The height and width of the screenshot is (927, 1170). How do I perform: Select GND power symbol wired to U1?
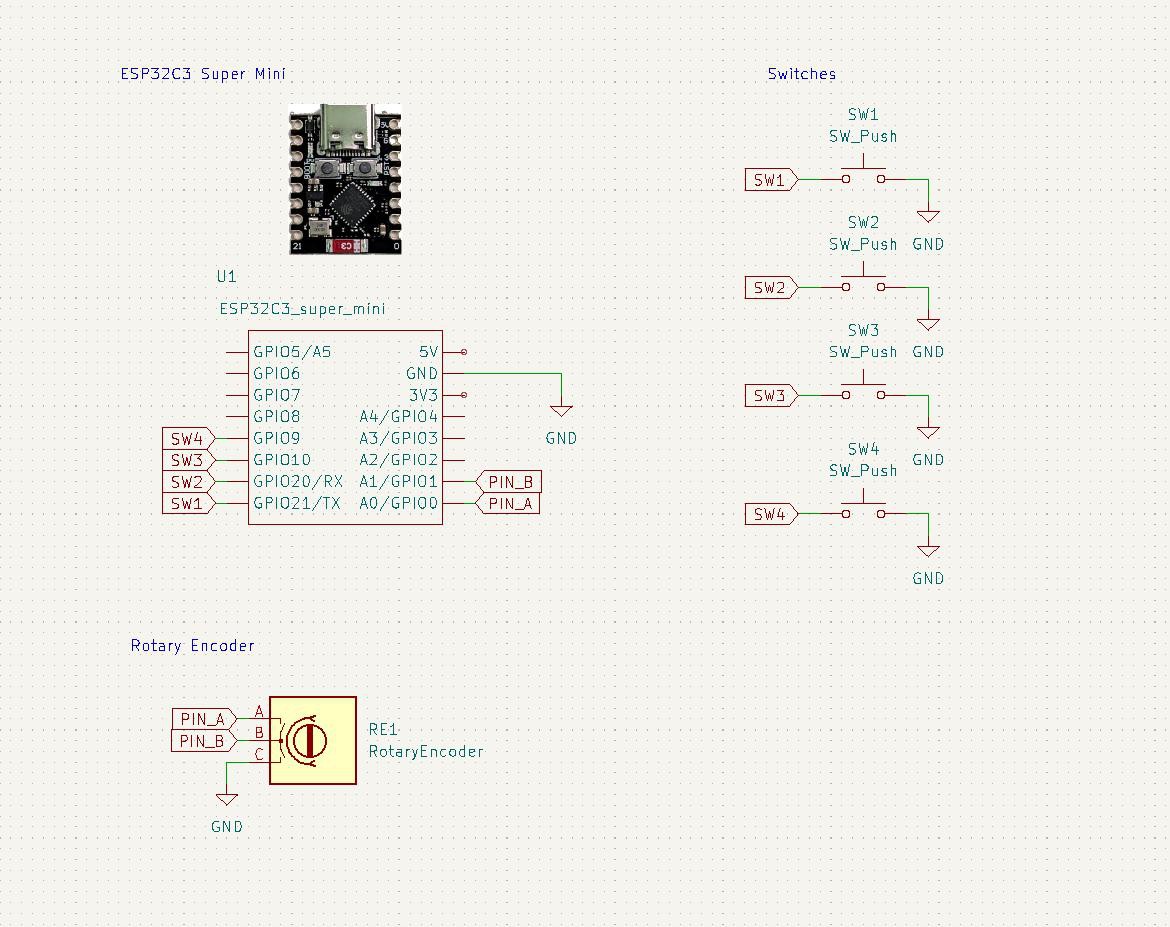[561, 411]
